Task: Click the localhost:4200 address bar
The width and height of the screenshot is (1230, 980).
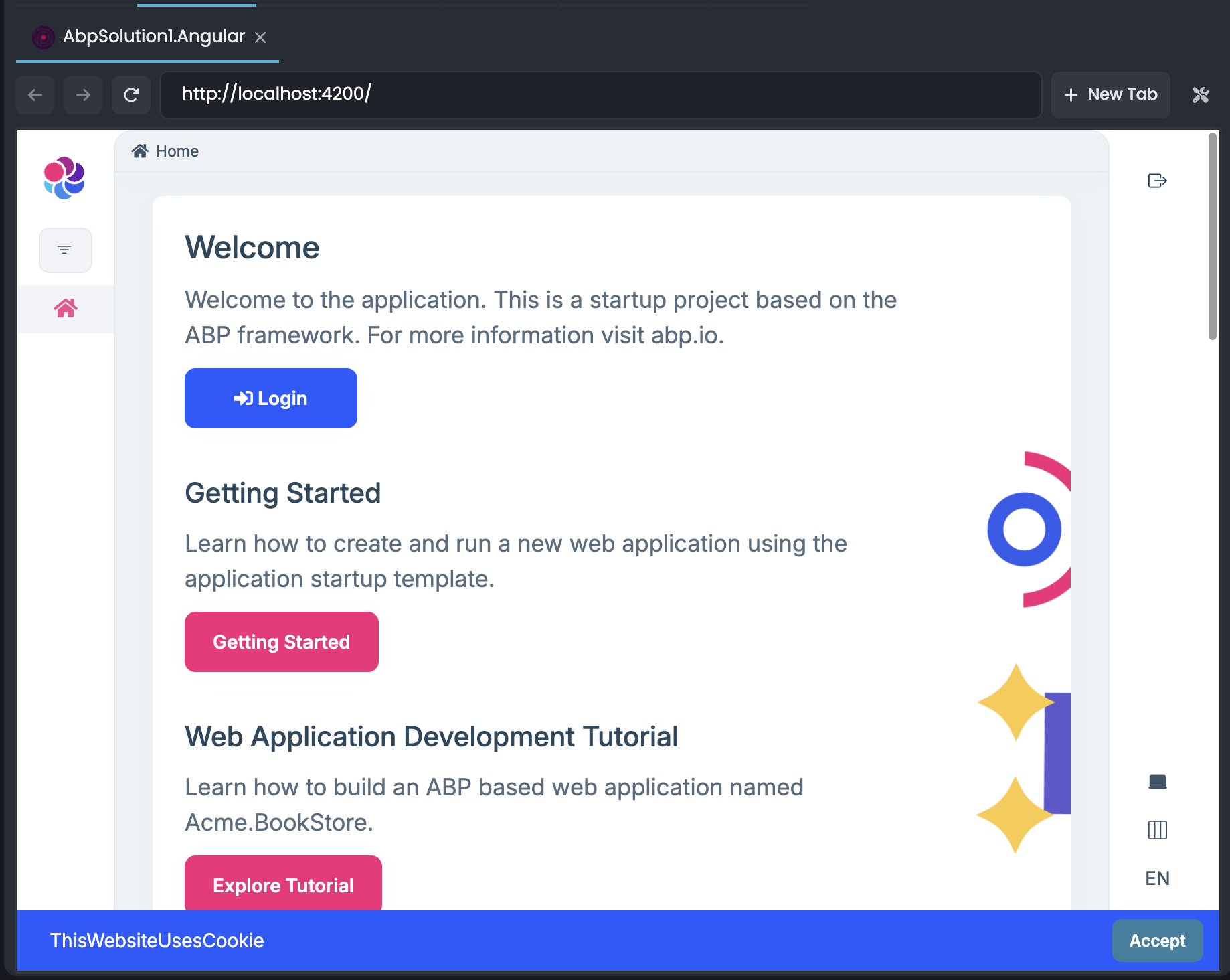Action: point(600,94)
